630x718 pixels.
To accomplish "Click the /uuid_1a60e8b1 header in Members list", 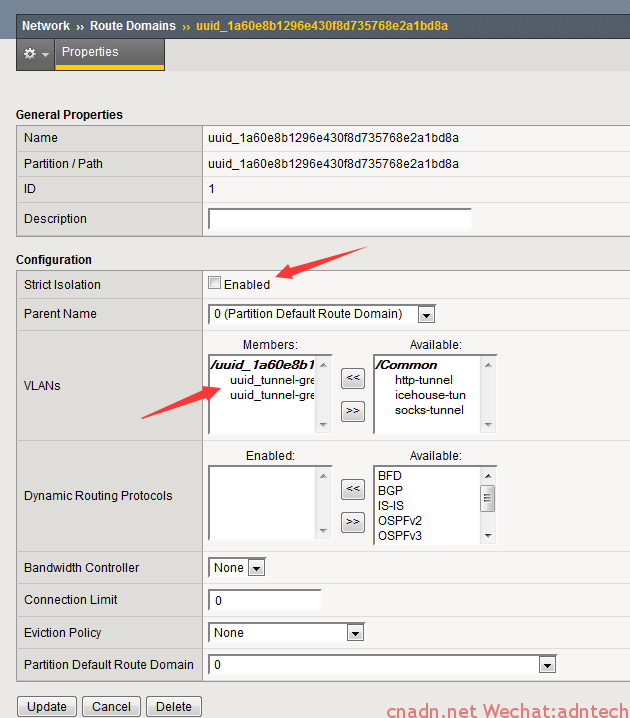I will 262,365.
